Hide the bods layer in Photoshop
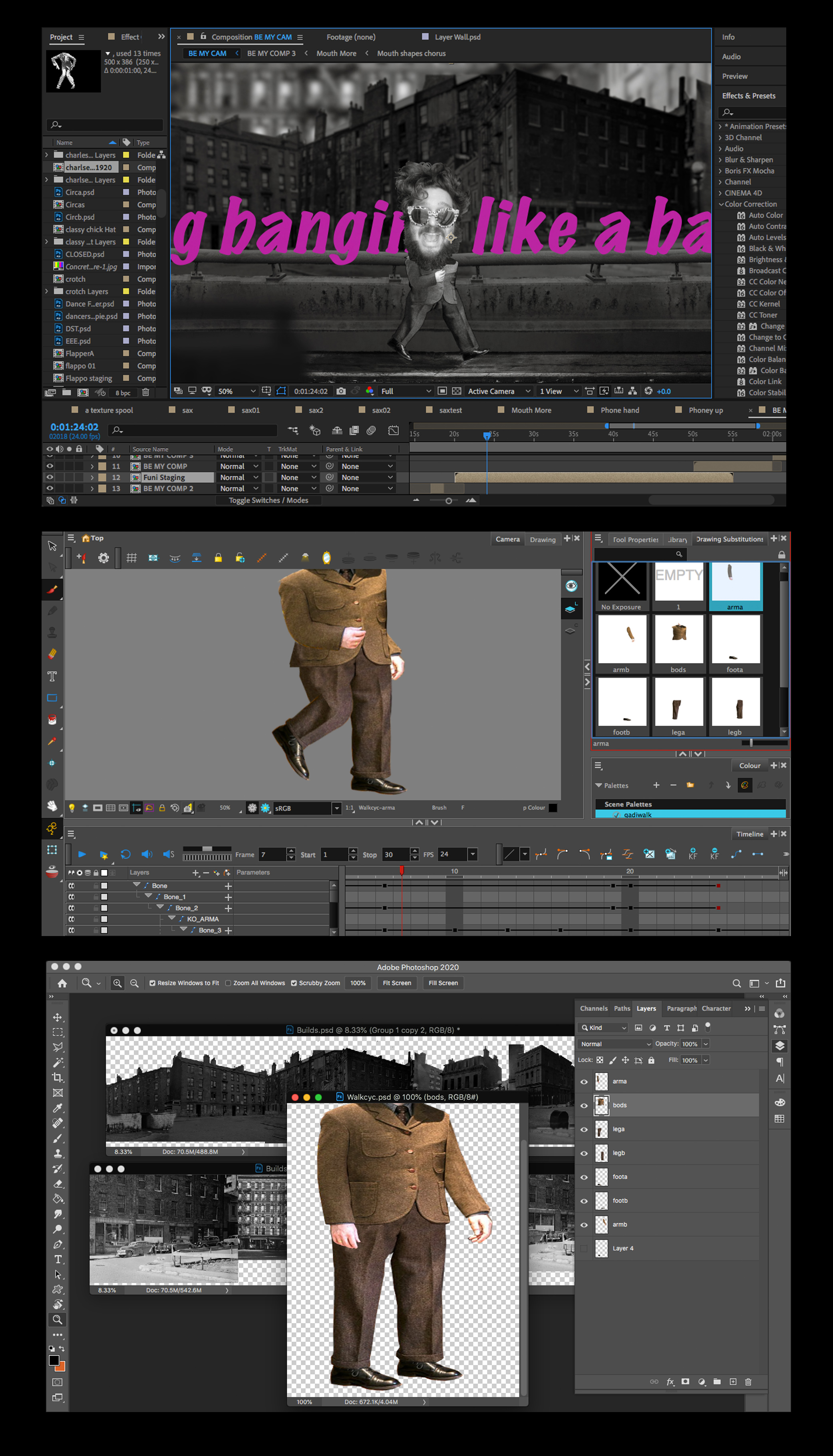The width and height of the screenshot is (833, 1456). 584,1105
